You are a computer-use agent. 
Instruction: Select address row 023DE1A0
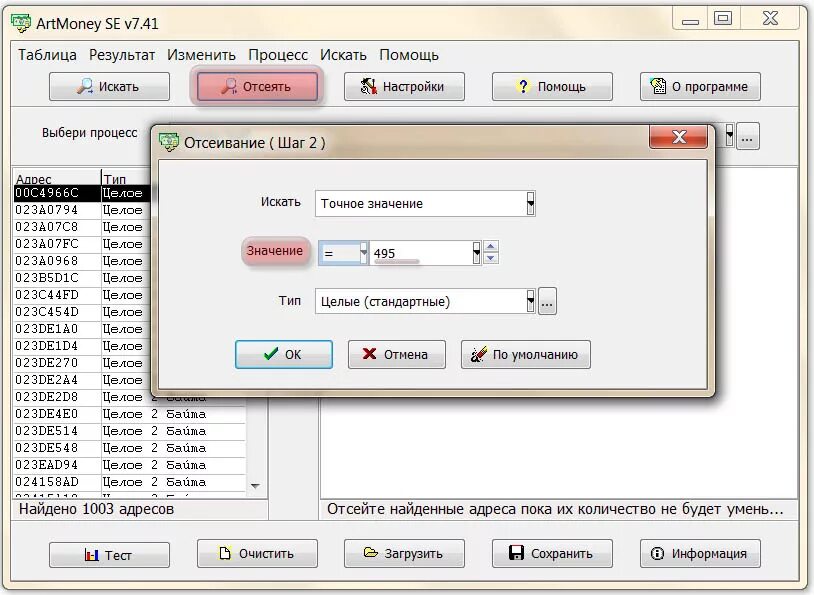[x=82, y=329]
